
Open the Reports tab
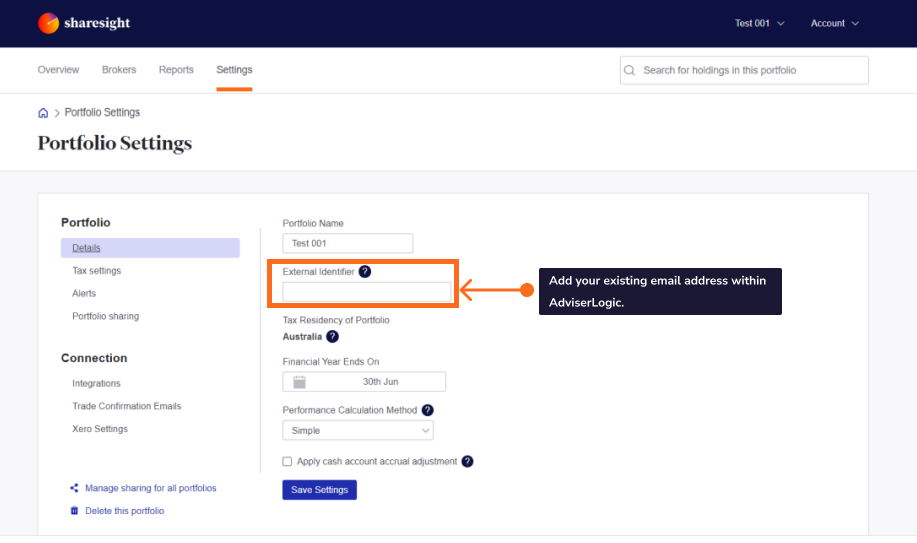pos(176,70)
